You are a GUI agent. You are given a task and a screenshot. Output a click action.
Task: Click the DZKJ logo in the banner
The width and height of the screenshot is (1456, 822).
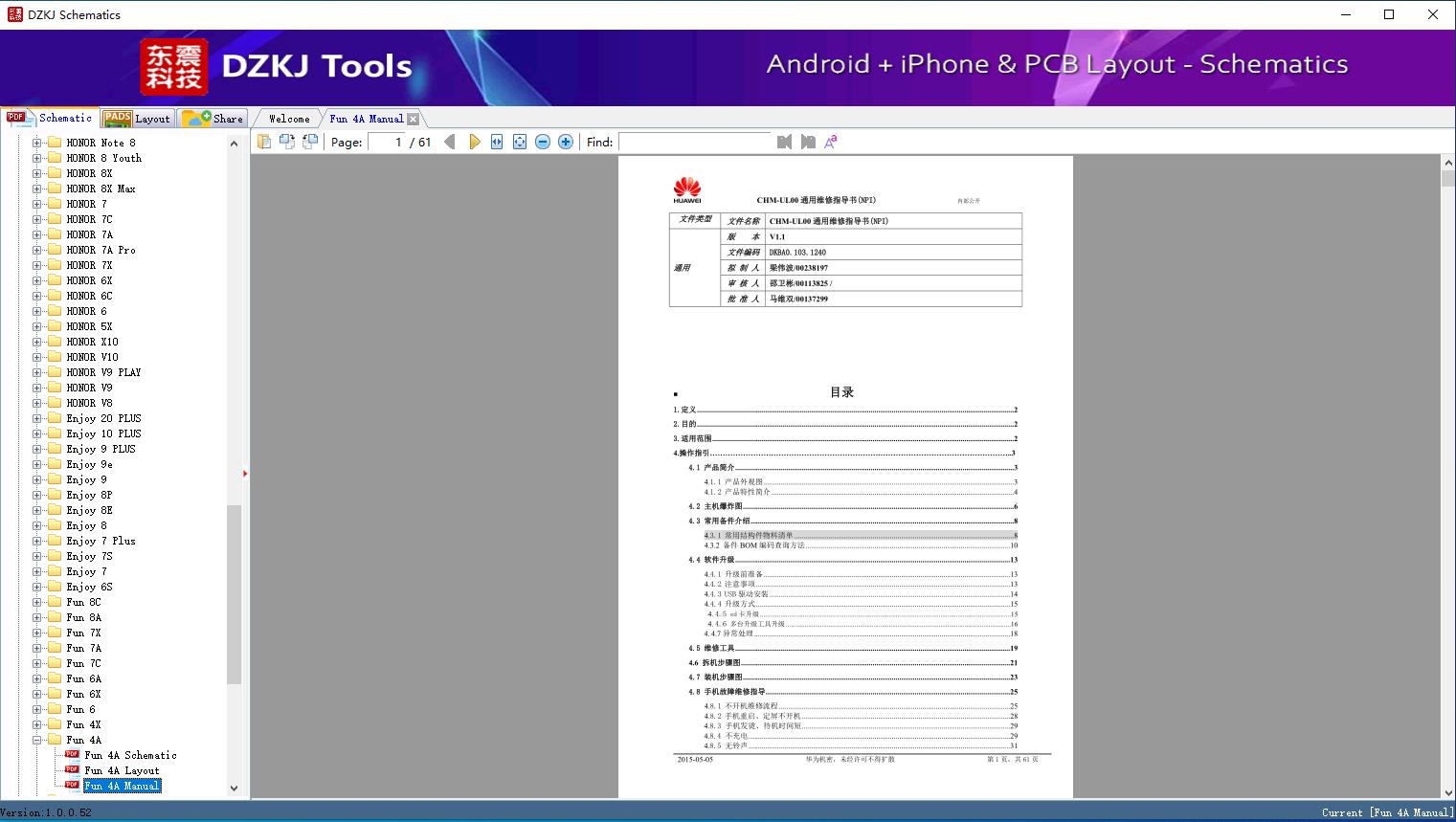pos(173,66)
